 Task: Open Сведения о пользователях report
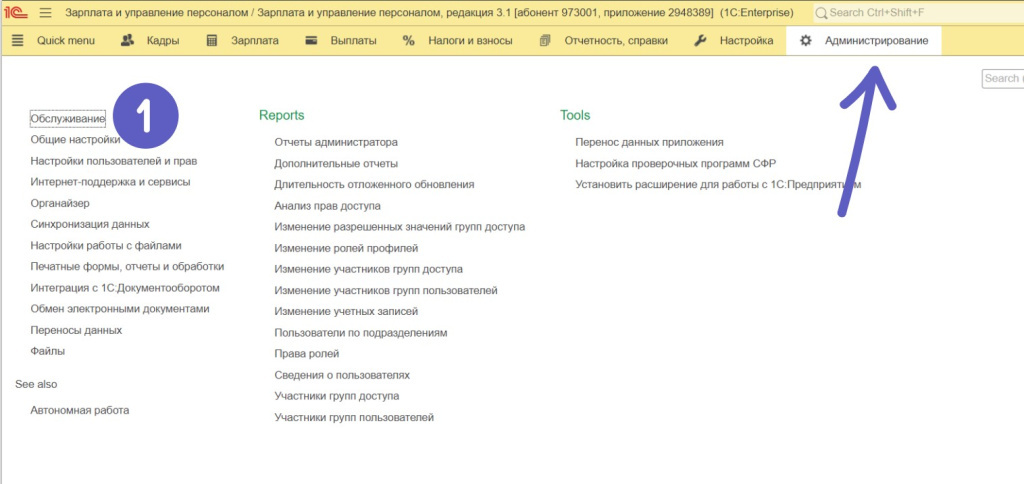click(342, 375)
